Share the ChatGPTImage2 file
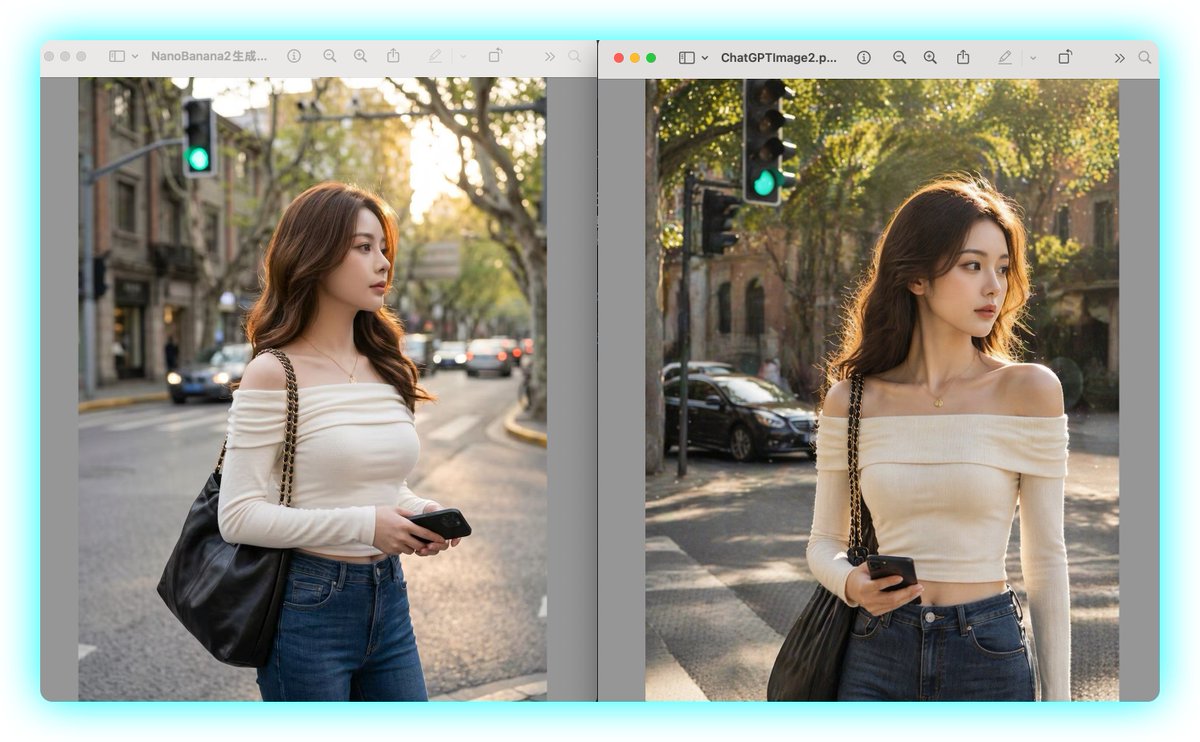The width and height of the screenshot is (1200, 742). [963, 57]
